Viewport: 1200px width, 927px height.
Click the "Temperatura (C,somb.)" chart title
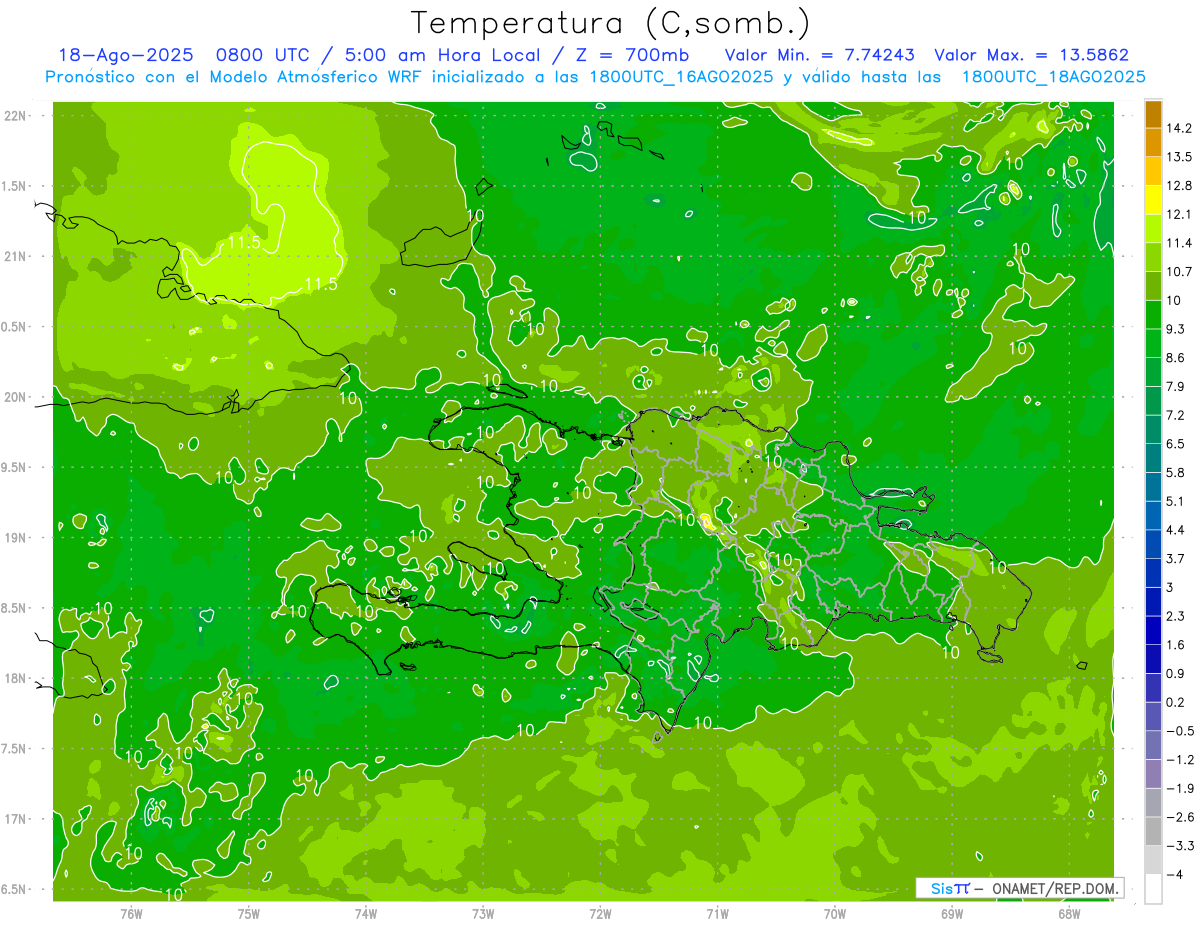(x=611, y=23)
